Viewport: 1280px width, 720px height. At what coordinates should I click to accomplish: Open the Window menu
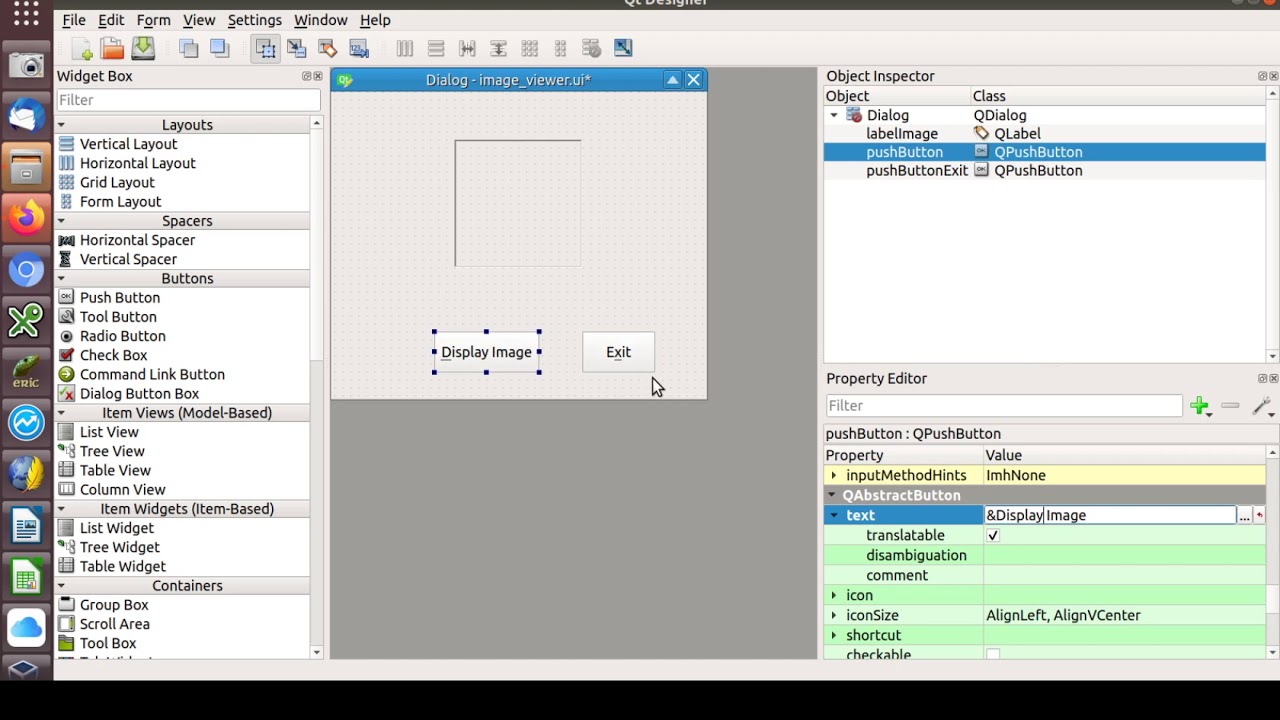point(321,20)
